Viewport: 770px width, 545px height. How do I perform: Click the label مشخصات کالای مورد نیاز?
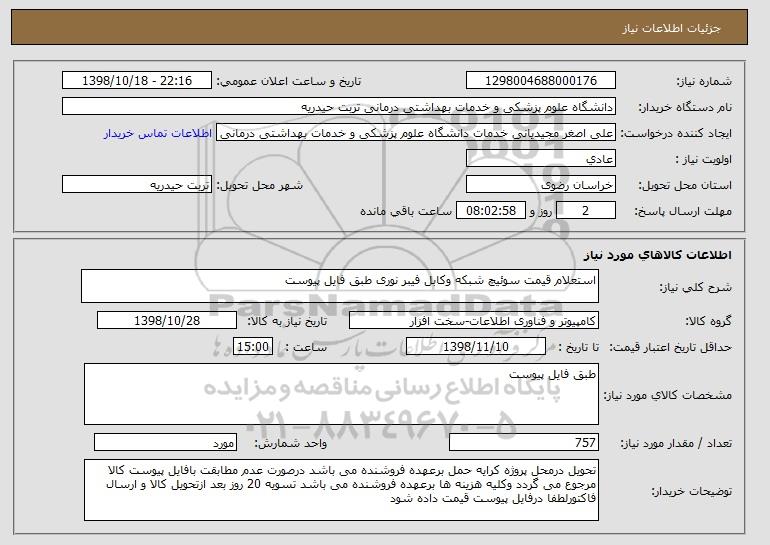pos(667,395)
